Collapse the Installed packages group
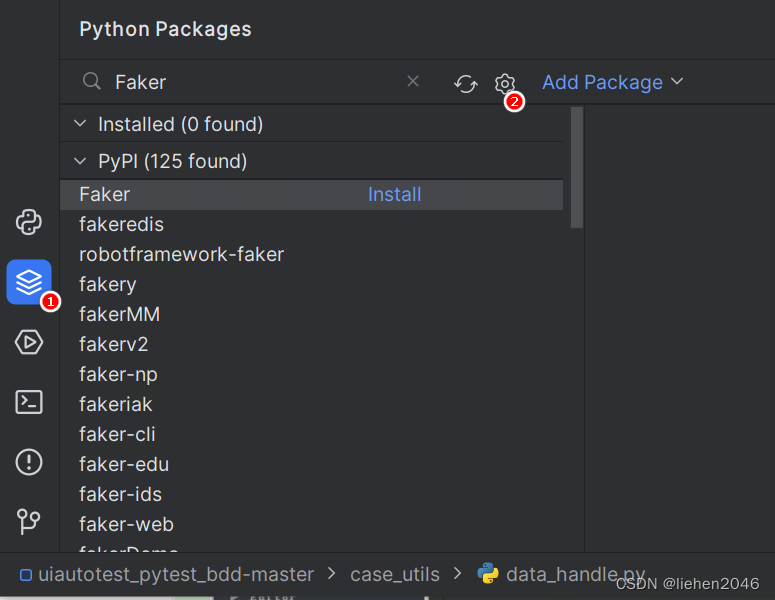The height and width of the screenshot is (600, 775). point(80,125)
